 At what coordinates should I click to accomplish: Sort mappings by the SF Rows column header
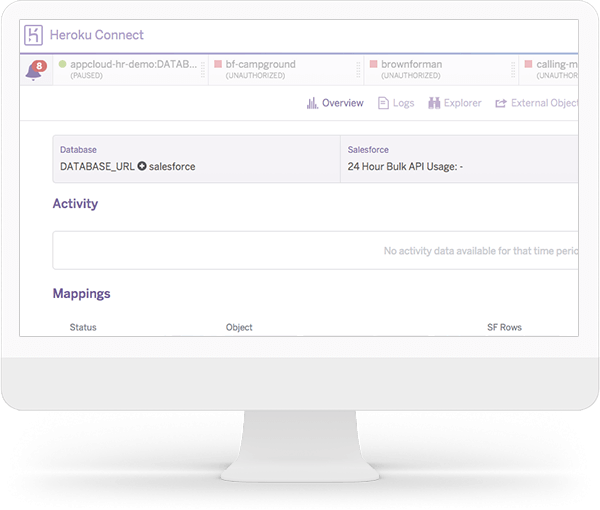504,327
